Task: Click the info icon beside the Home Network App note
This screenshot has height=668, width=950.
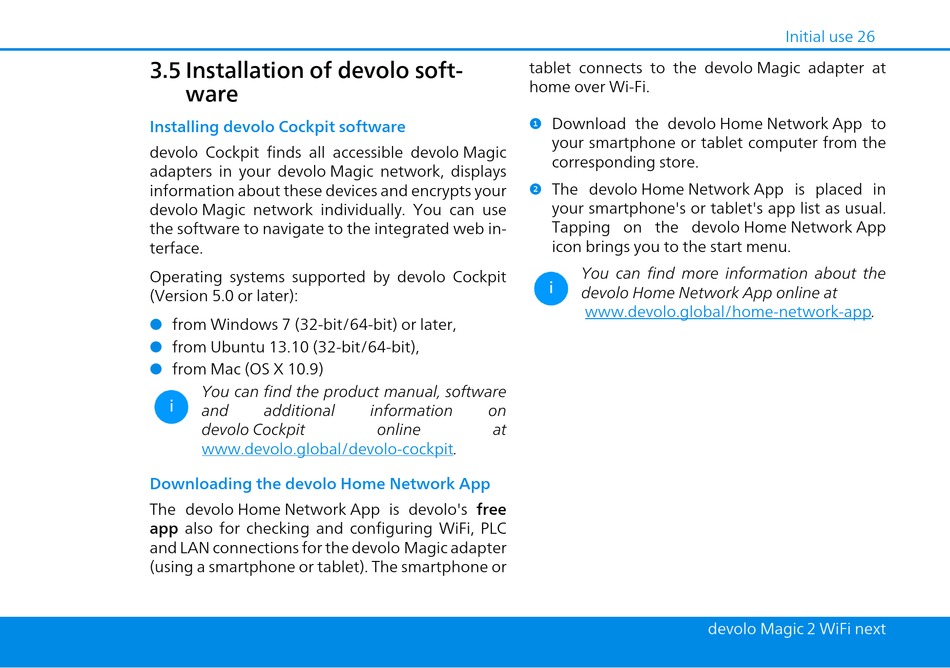Action: (551, 288)
